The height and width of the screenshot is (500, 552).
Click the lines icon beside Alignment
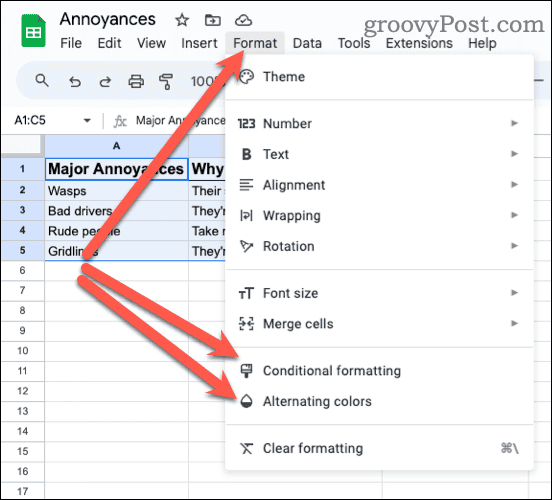click(246, 185)
